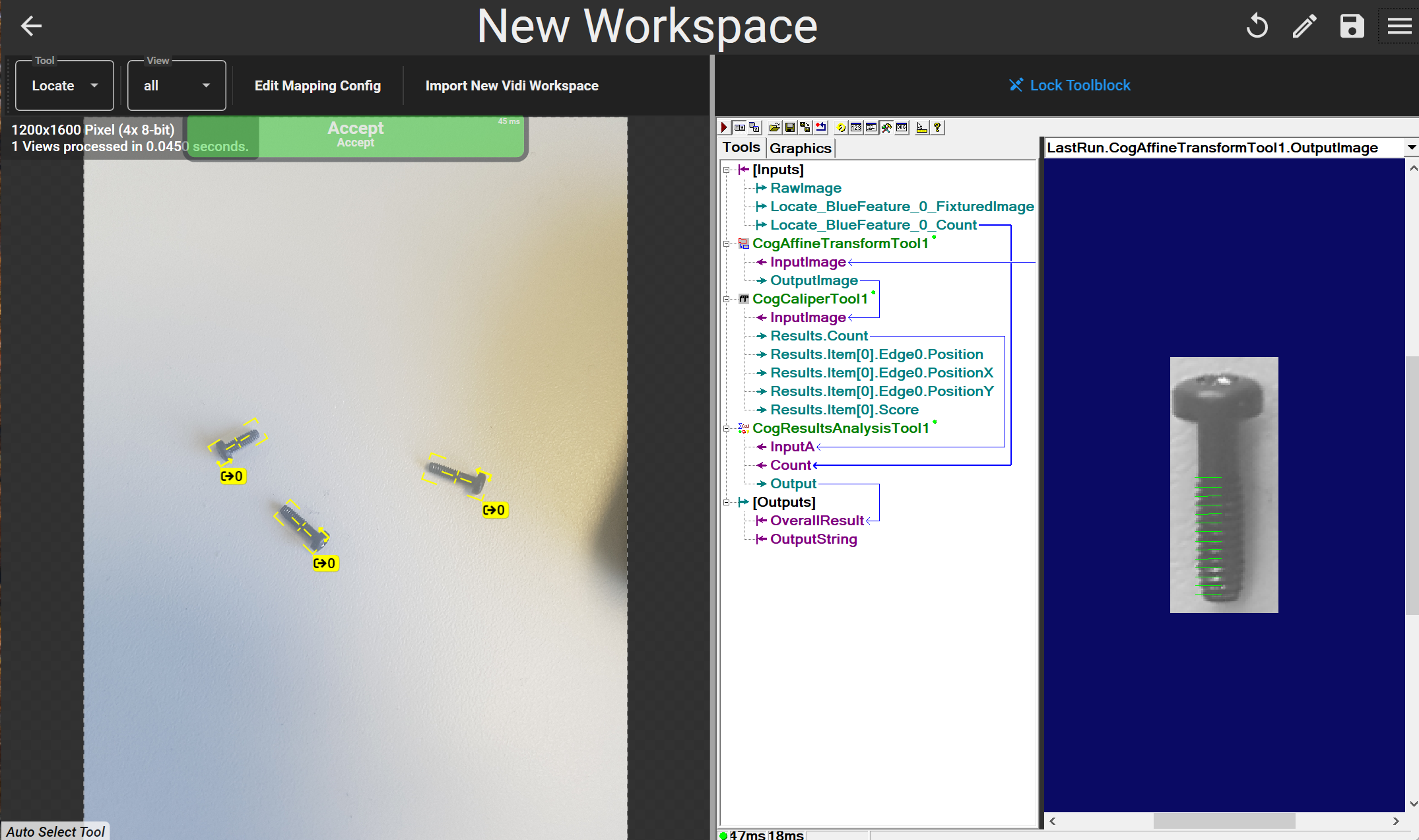Switch to the Graphics tab
Viewport: 1419px width, 840px height.
tap(800, 148)
